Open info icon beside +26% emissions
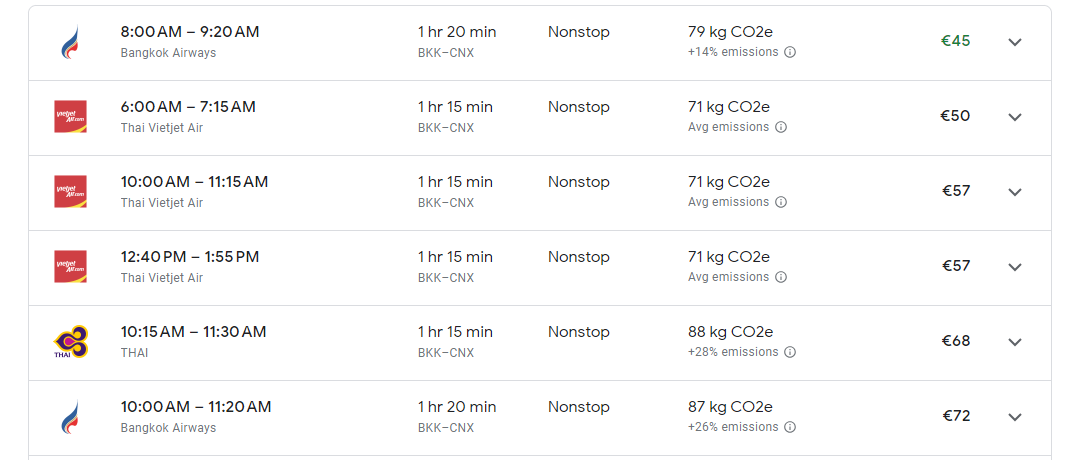This screenshot has width=1075, height=460. [x=790, y=427]
